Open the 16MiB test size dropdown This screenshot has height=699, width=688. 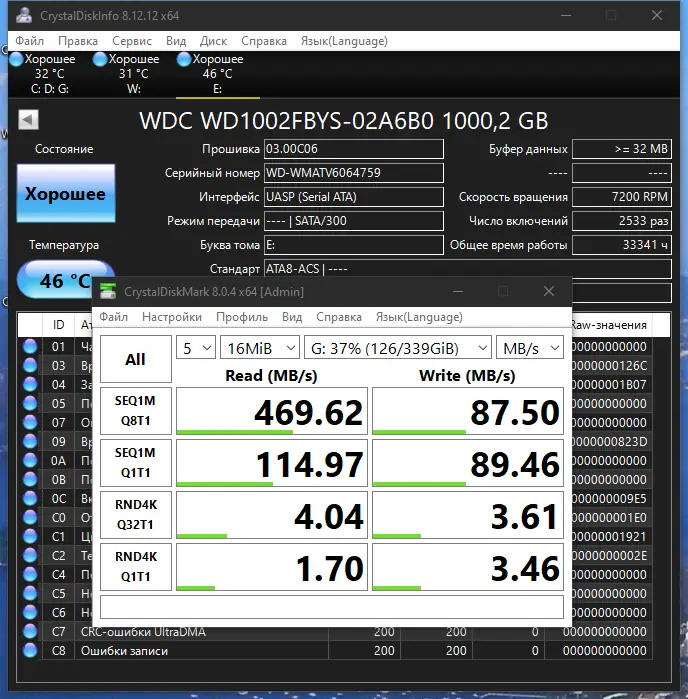click(260, 348)
